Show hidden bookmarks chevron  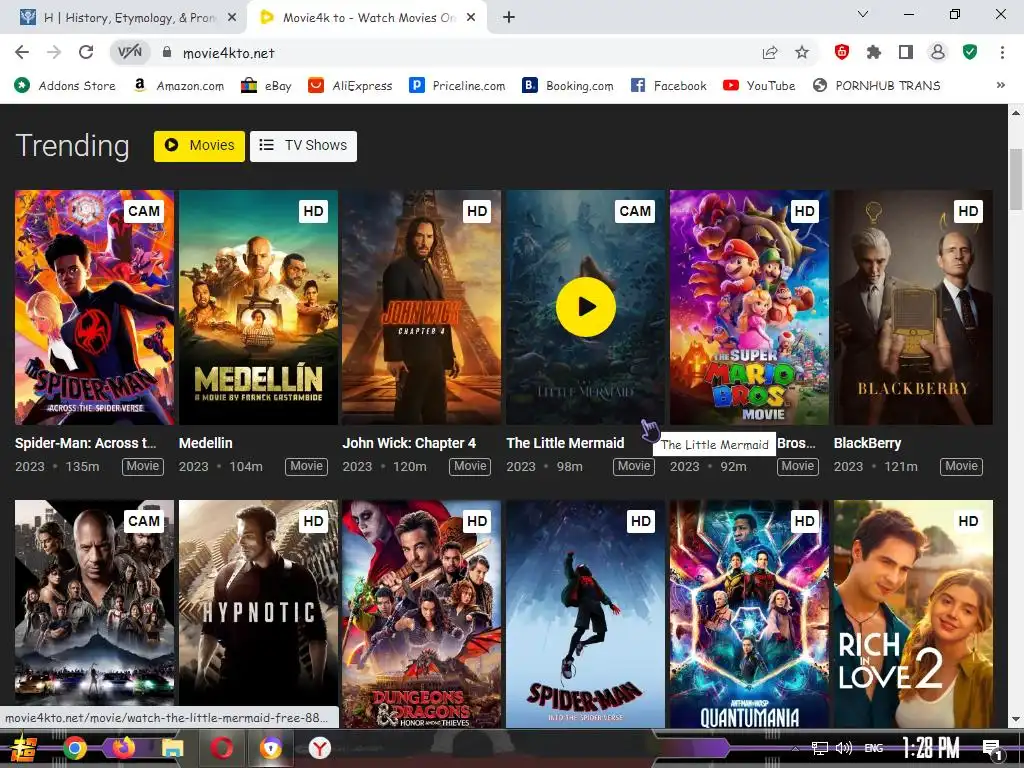1000,86
